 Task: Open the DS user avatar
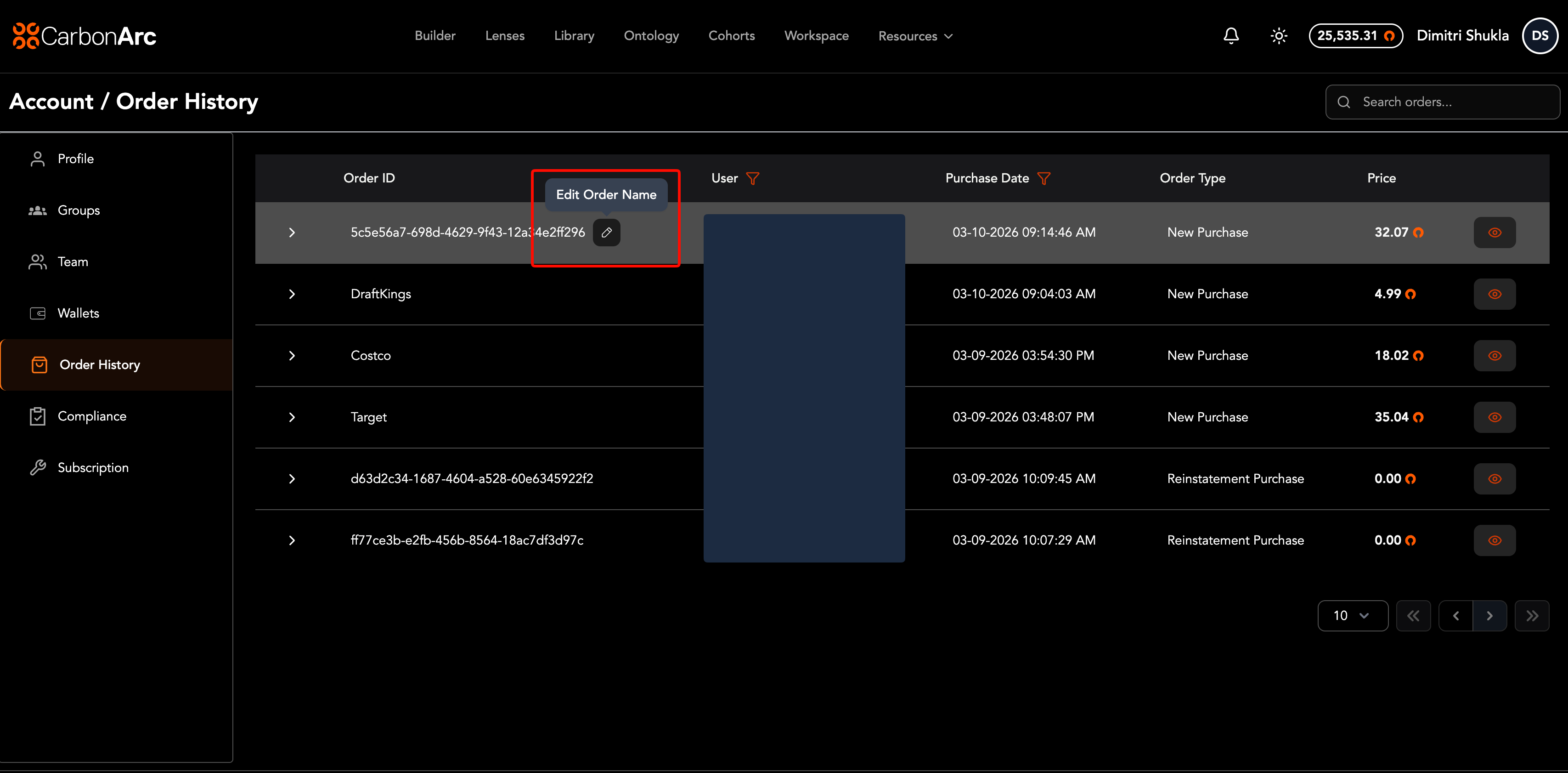click(1540, 36)
